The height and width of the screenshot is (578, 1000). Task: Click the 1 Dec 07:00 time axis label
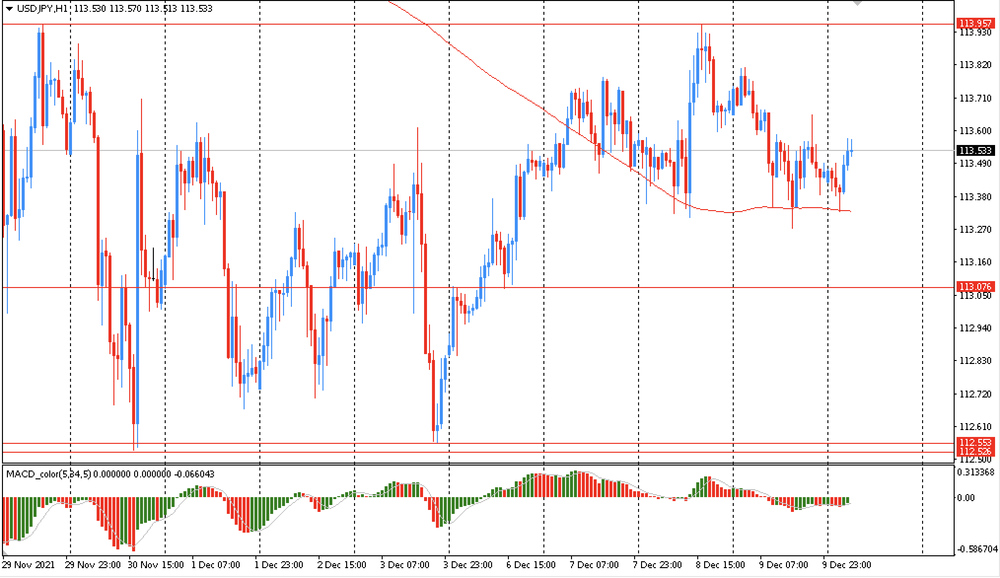point(216,565)
